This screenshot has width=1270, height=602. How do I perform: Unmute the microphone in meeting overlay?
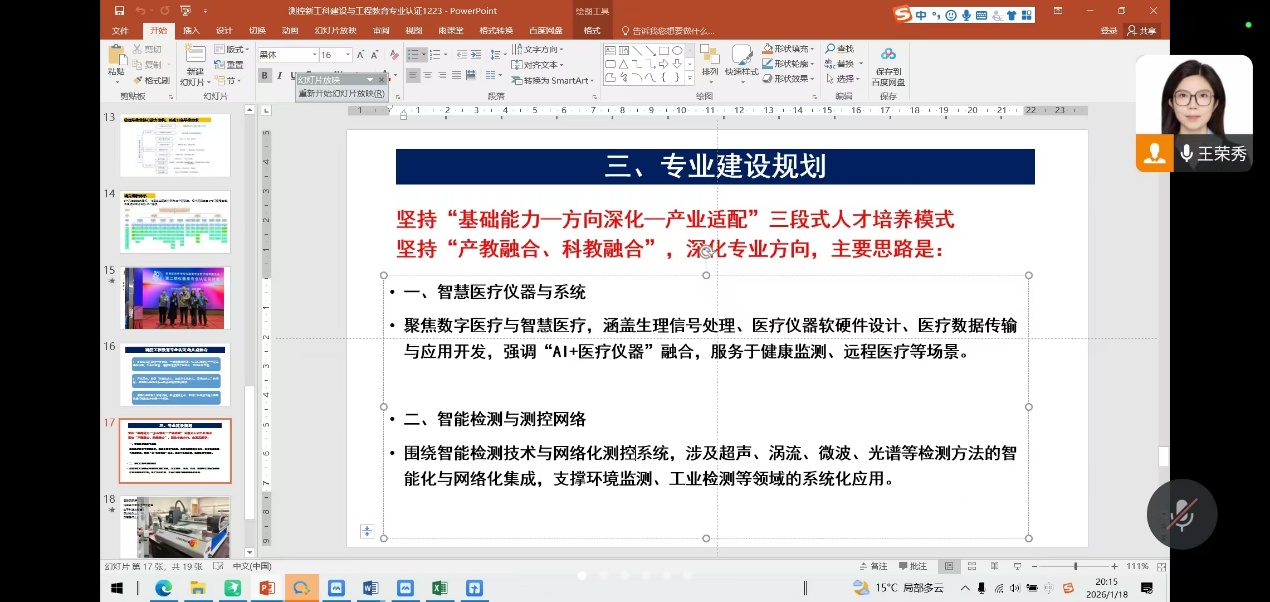click(1181, 514)
